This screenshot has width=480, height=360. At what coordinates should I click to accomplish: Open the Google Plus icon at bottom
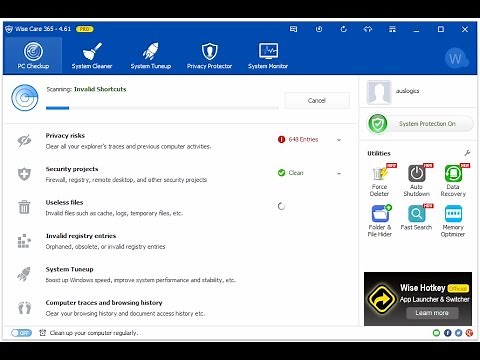[469, 333]
